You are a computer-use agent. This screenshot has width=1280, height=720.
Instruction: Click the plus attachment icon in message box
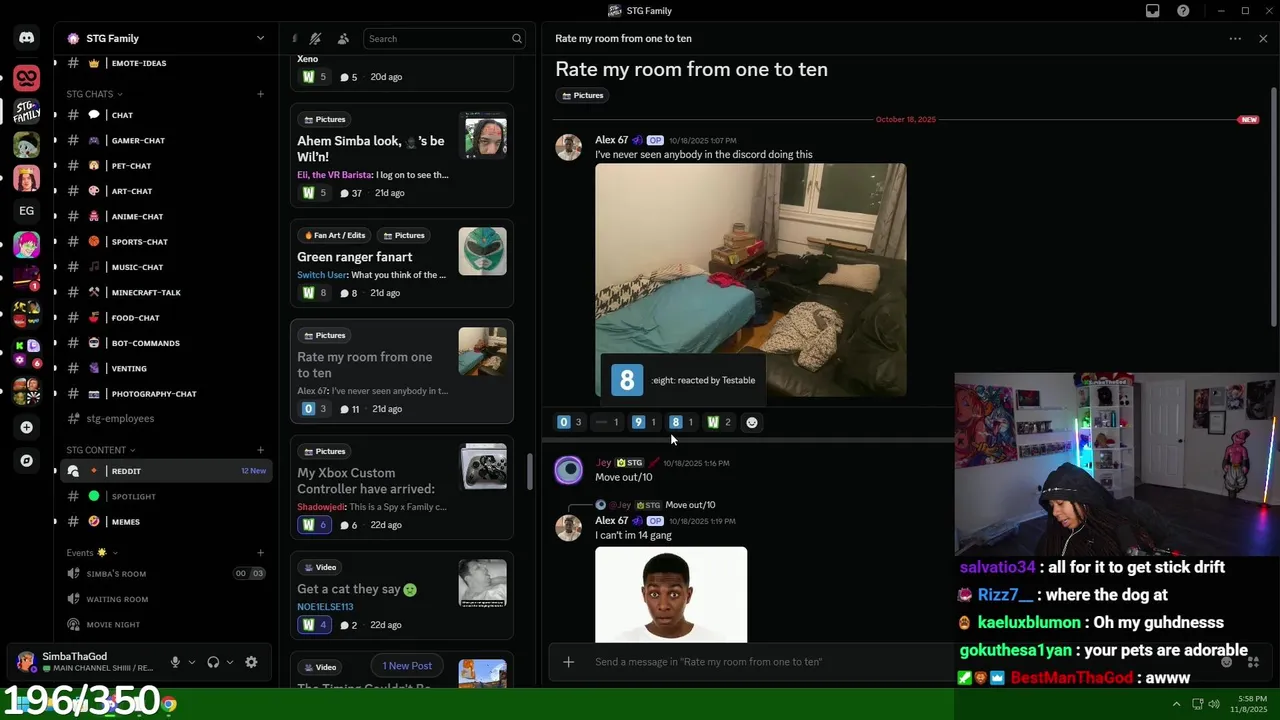569,662
